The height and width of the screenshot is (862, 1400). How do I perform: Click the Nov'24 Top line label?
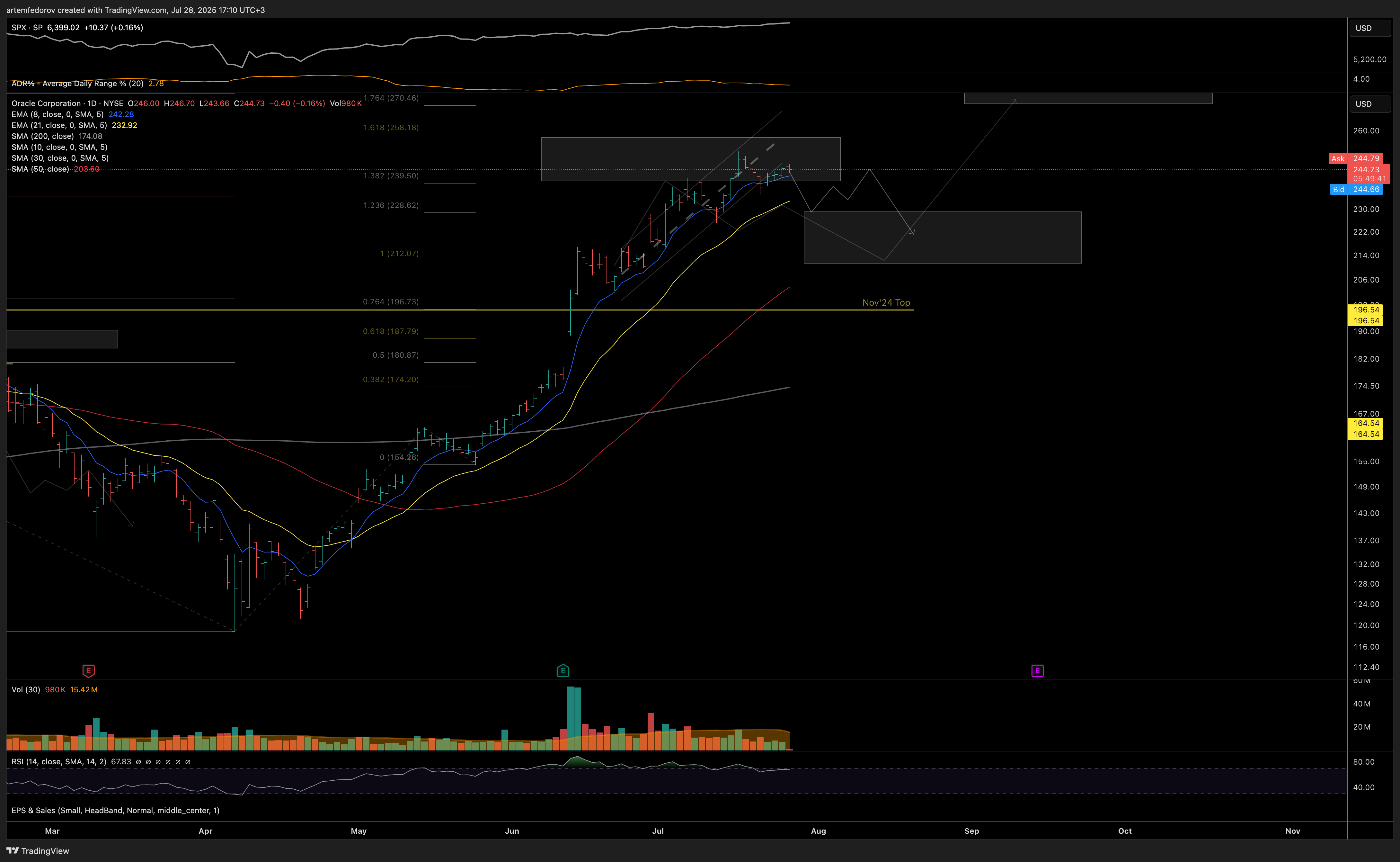[x=886, y=302]
